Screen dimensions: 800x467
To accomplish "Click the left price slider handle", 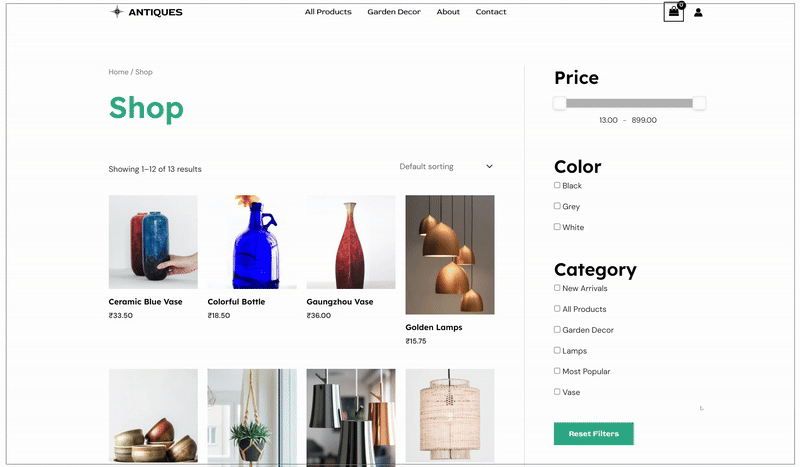I will 560,103.
